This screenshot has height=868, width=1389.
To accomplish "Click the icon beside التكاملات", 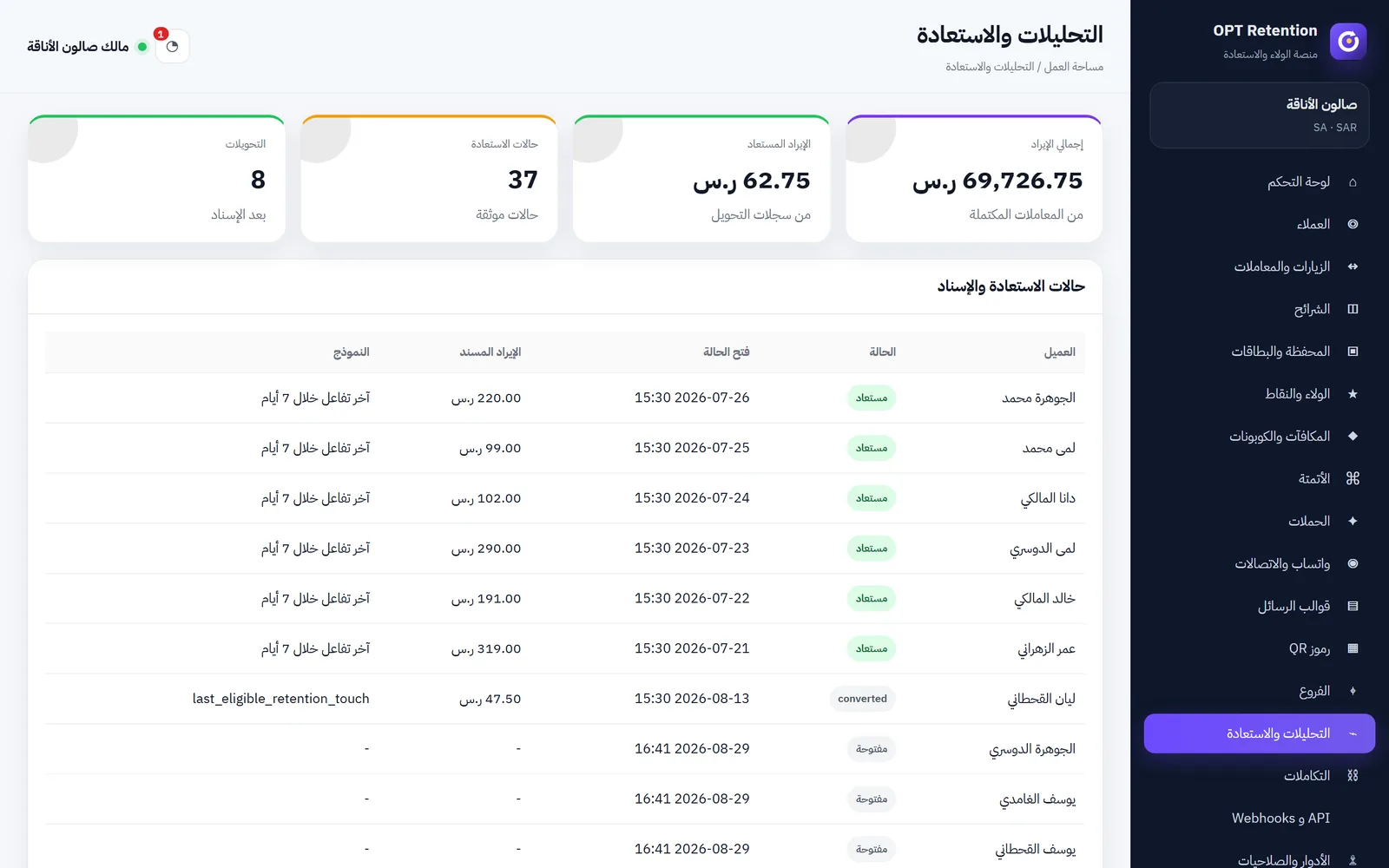I will pos(1353,776).
